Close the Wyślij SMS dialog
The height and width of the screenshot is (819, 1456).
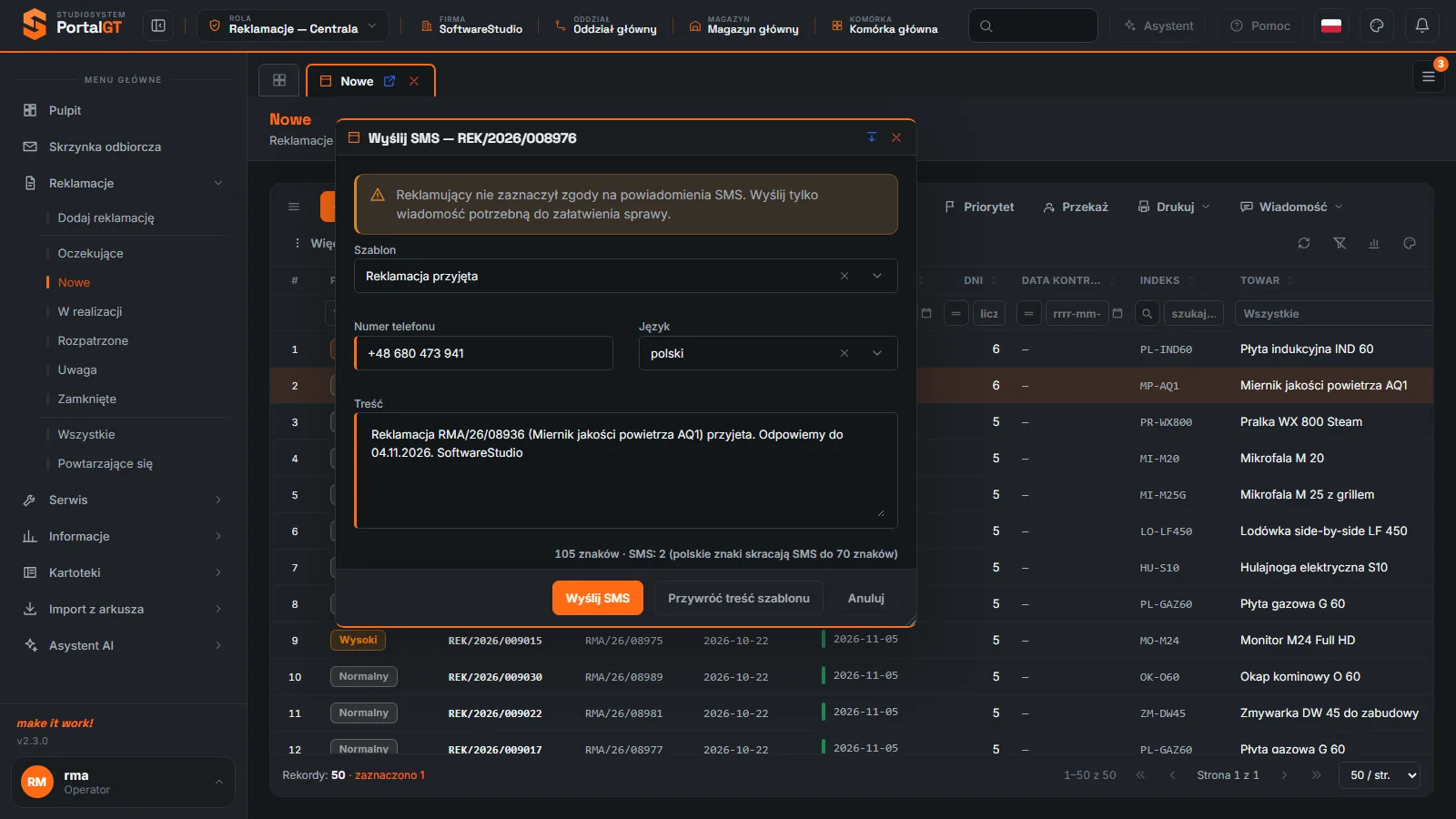tap(896, 137)
